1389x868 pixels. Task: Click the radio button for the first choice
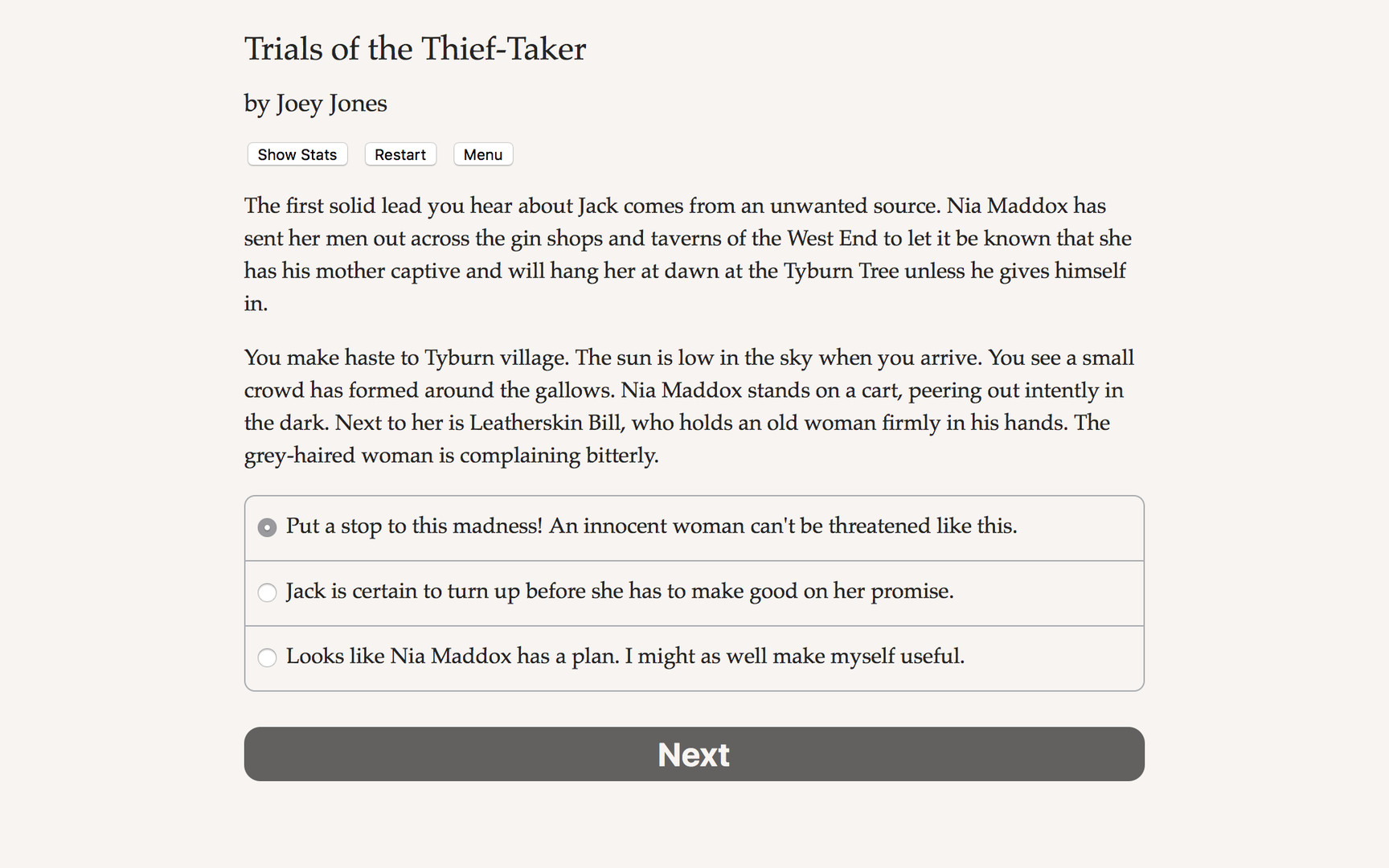(x=267, y=527)
